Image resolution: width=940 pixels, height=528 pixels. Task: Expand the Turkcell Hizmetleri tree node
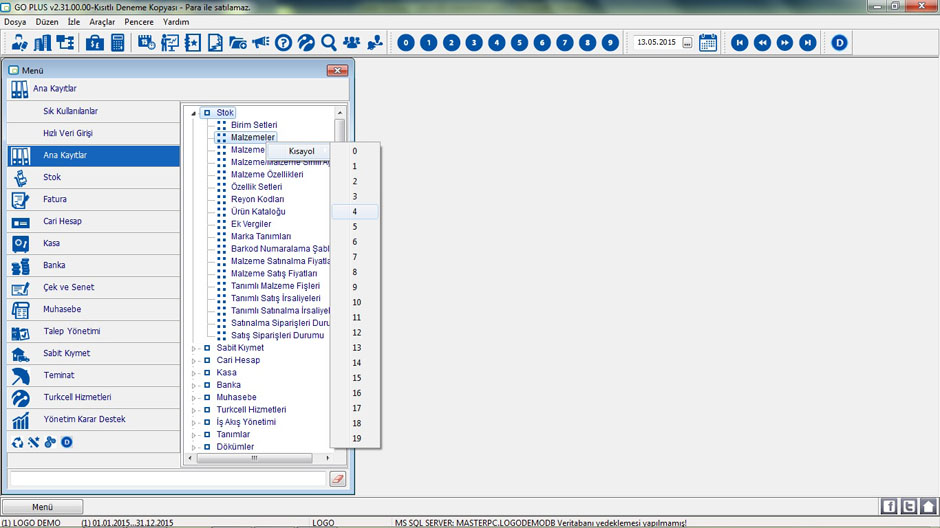(194, 410)
